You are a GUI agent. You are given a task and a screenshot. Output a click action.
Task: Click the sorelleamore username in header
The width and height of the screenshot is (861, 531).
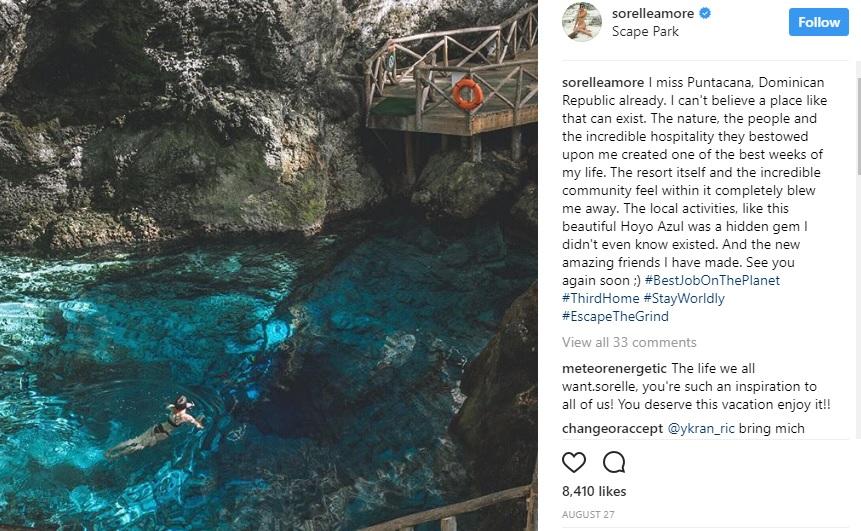[654, 14]
